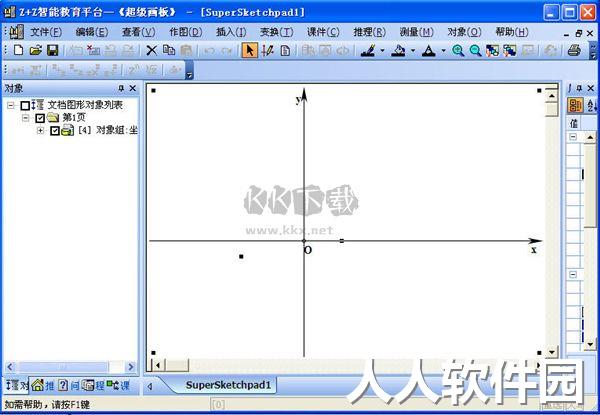This screenshot has width=600, height=415.
Task: Open the 测量(M) menu
Action: 416,32
